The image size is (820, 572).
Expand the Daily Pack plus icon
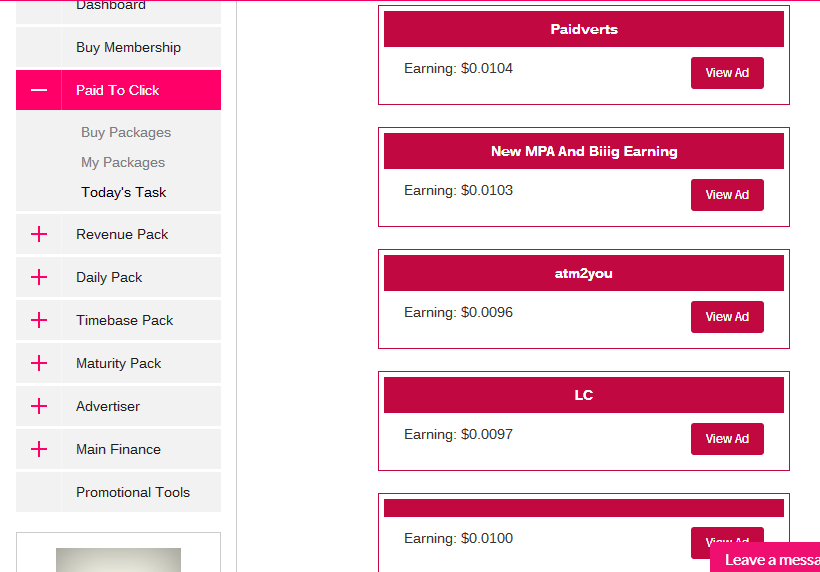point(39,277)
